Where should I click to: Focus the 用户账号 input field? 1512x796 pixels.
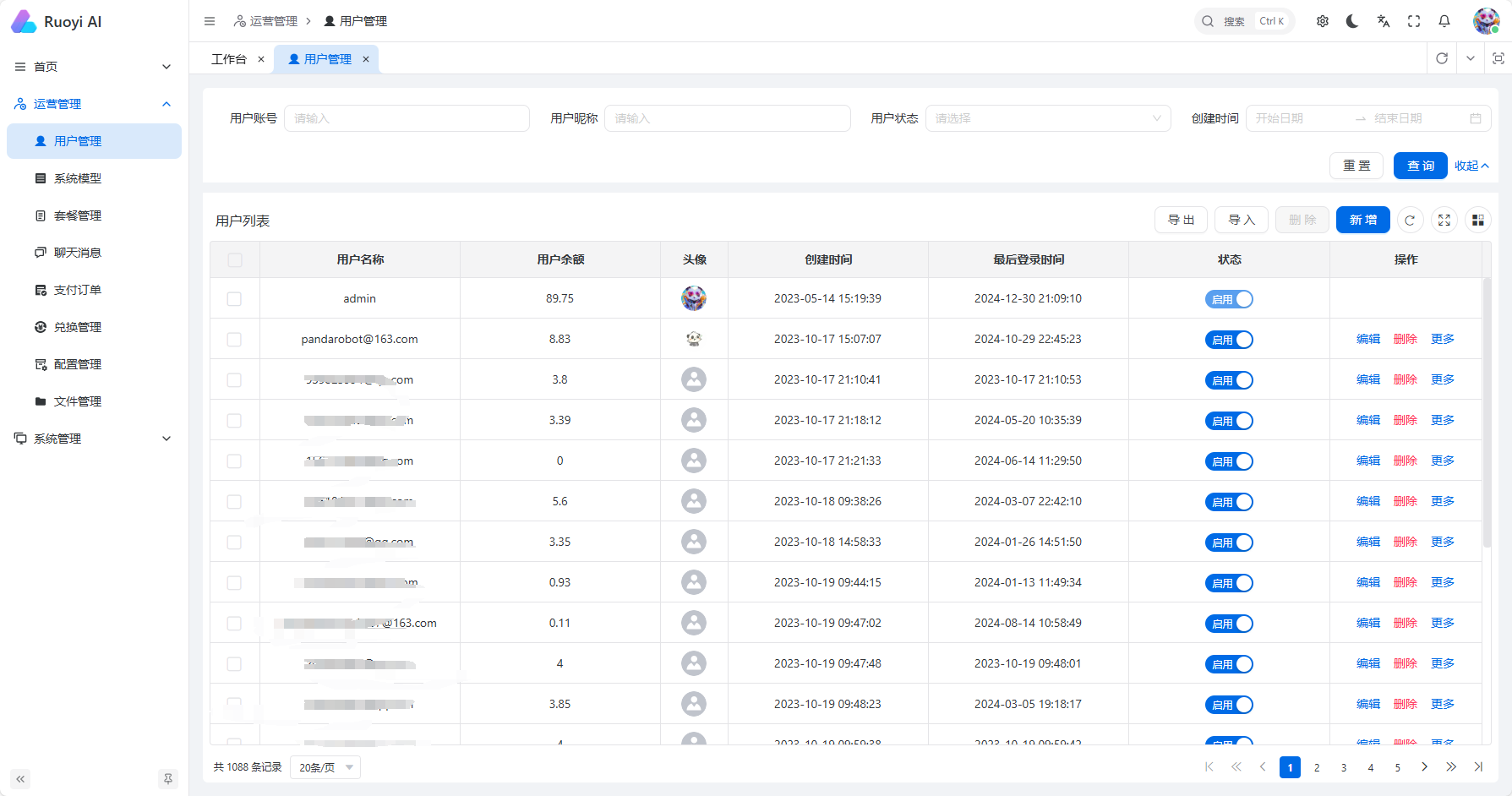click(x=407, y=118)
